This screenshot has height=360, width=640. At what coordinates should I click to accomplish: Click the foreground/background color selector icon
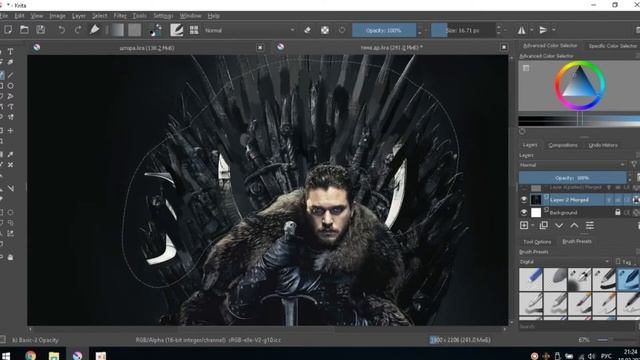[x=155, y=30]
